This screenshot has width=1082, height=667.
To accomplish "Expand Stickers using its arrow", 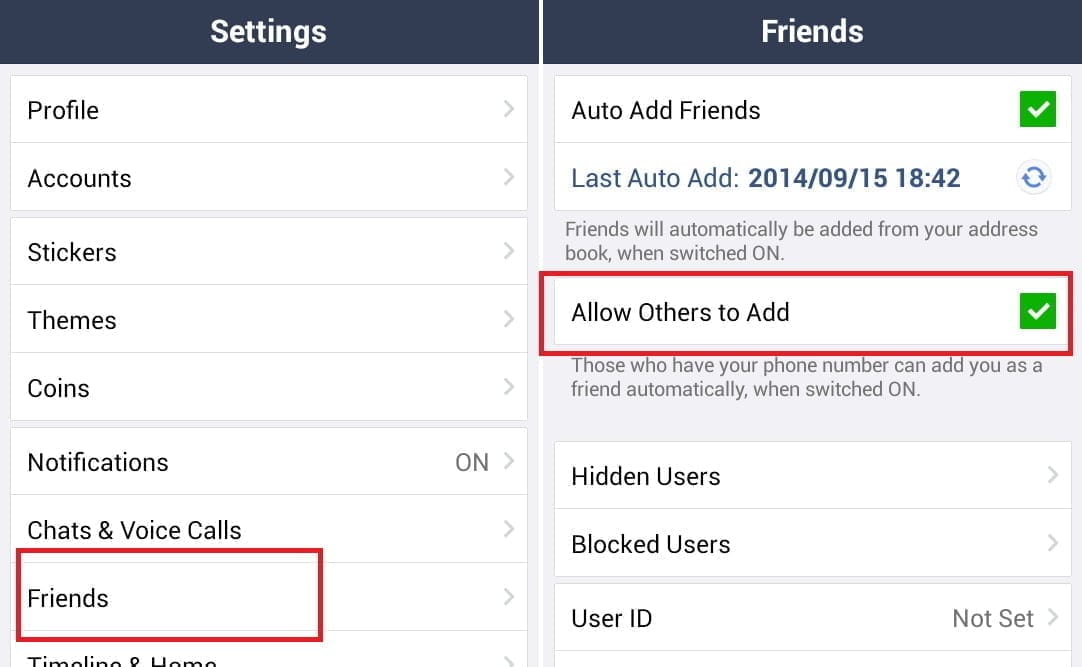I will [509, 251].
